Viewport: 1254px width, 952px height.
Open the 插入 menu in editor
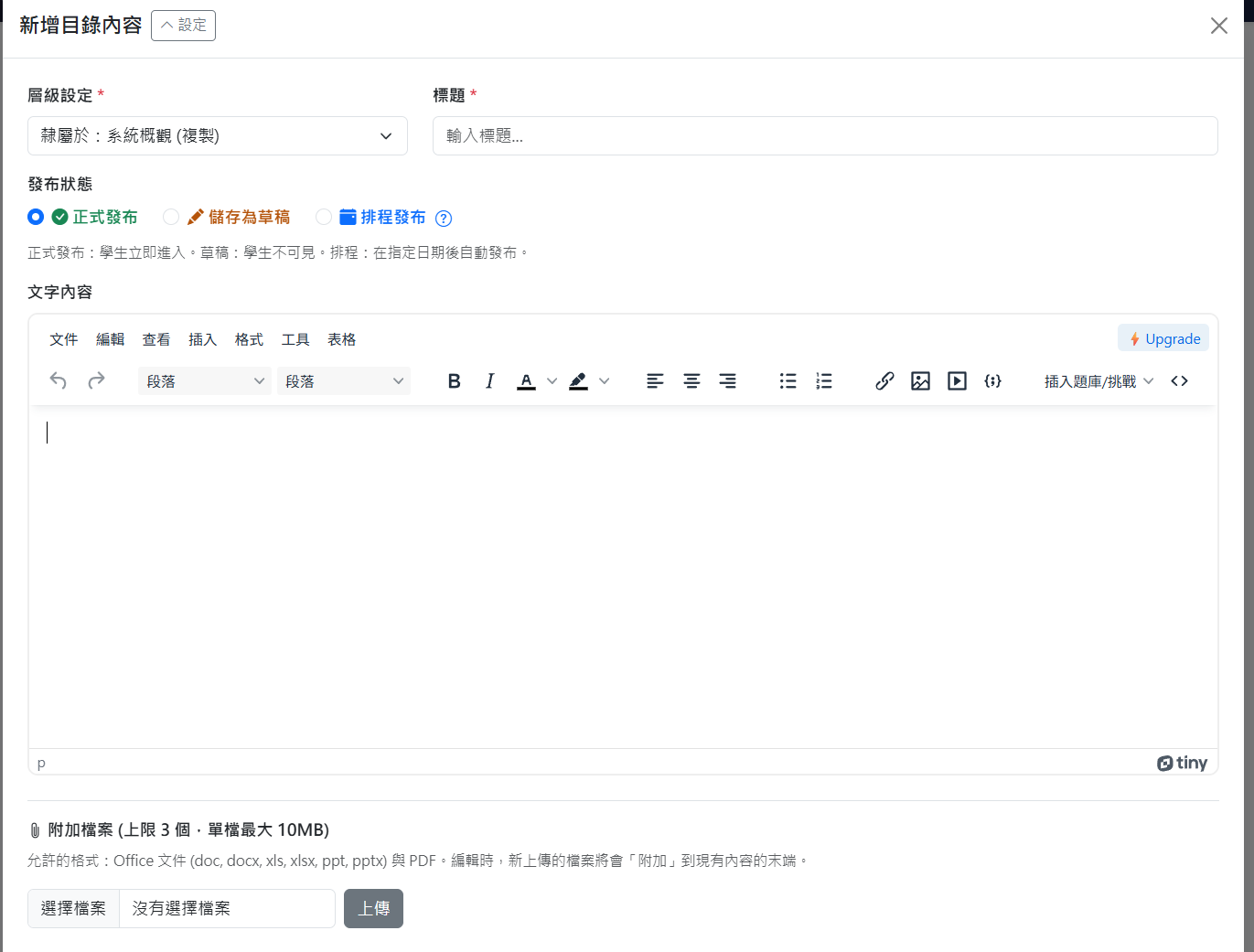[202, 339]
